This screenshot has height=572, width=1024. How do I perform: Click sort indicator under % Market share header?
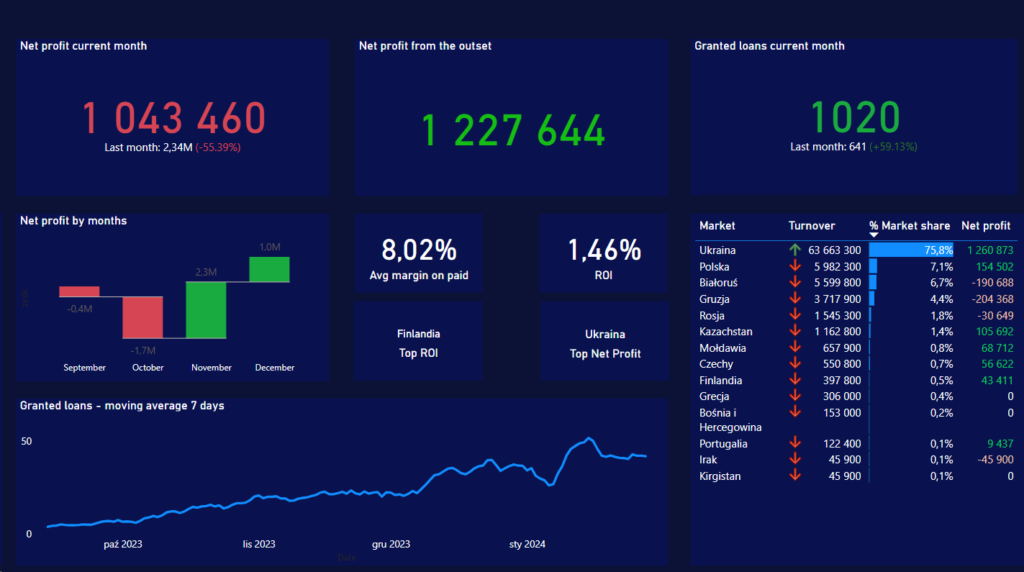874,235
